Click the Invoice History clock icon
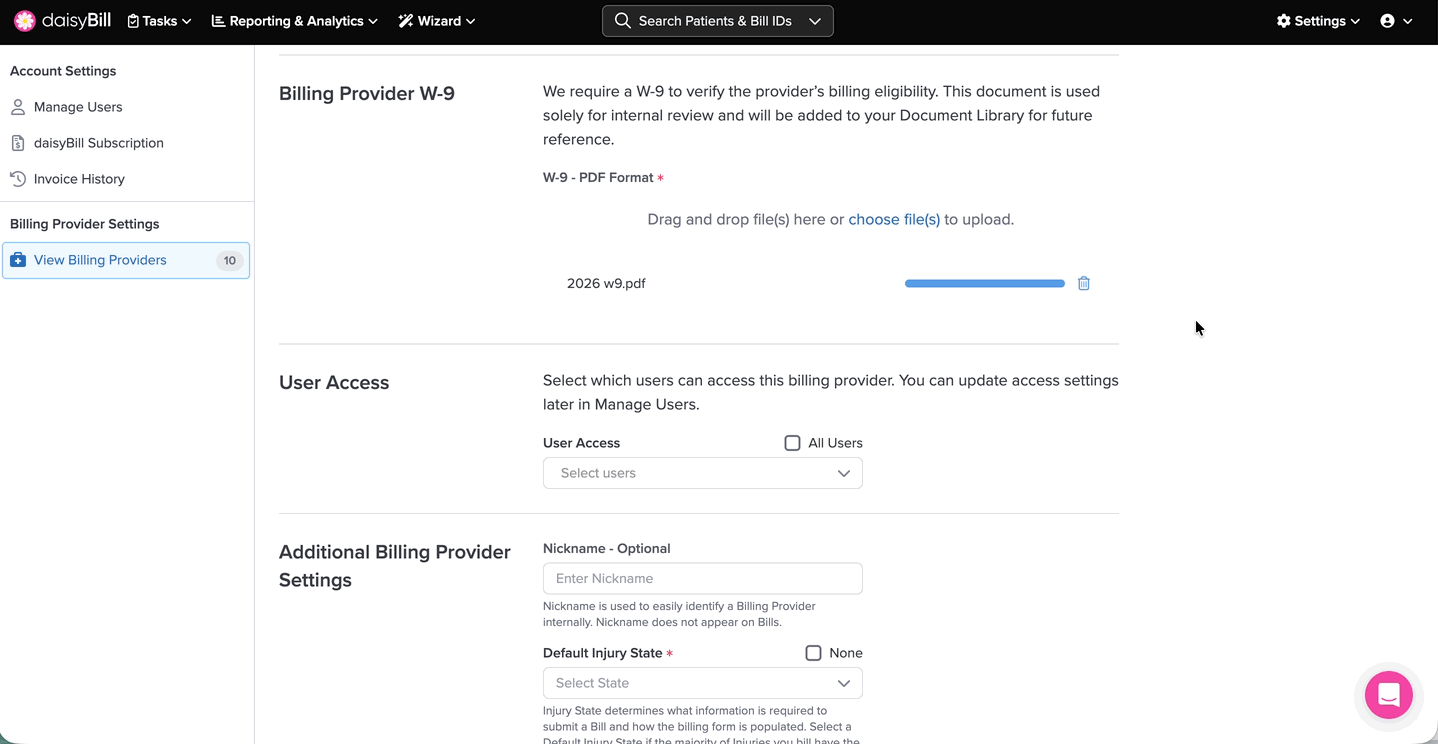 pyautogui.click(x=18, y=179)
